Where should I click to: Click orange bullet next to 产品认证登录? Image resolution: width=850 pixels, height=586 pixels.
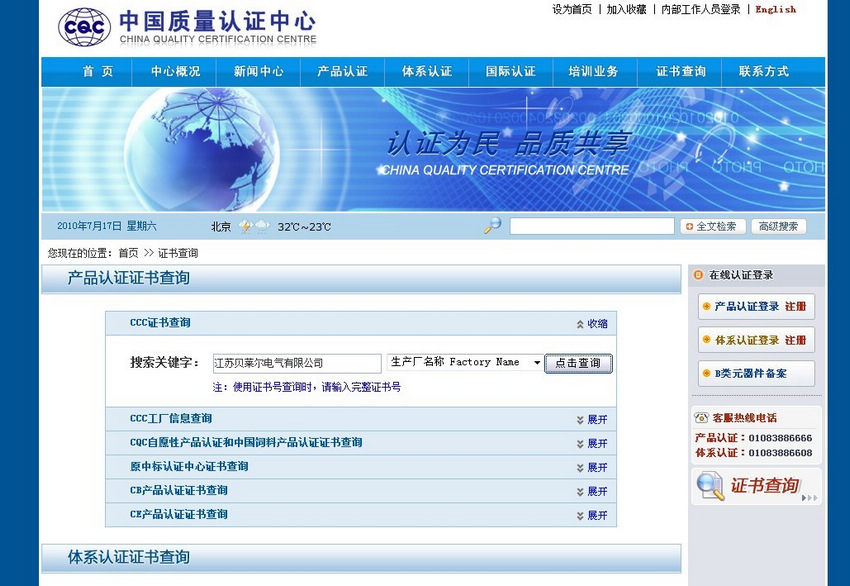pyautogui.click(x=706, y=306)
